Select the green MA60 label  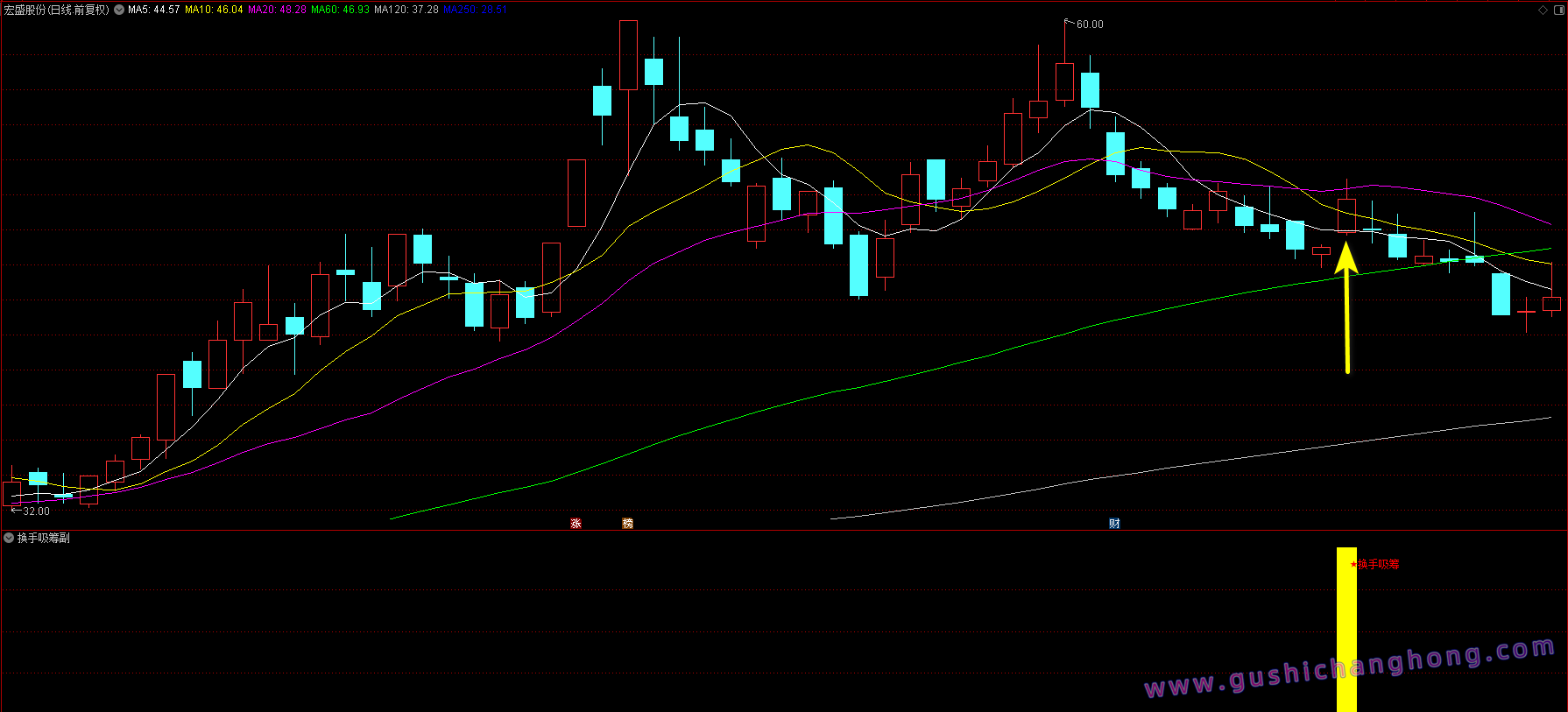point(340,10)
